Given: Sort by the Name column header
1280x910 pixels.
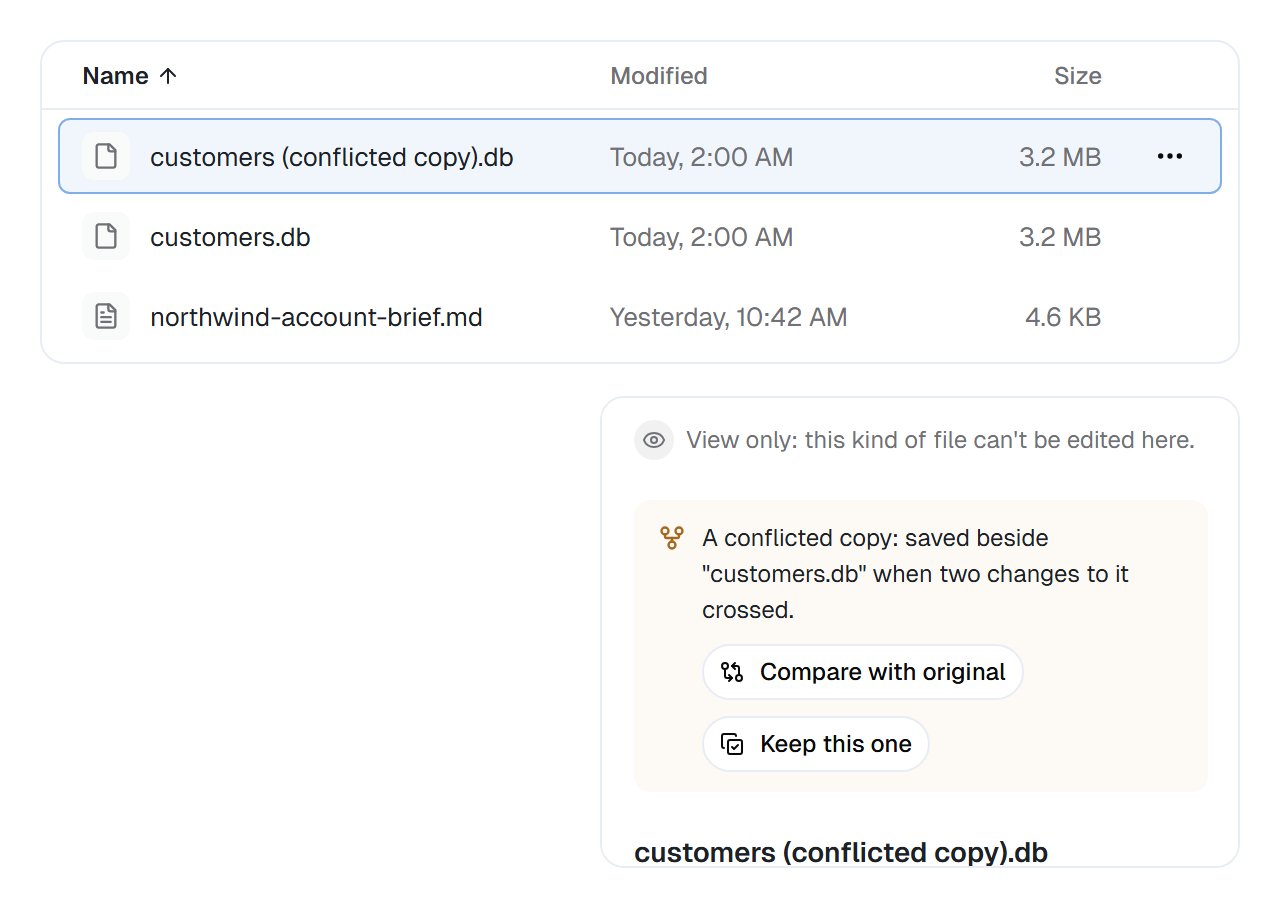Looking at the screenshot, I should [130, 76].
